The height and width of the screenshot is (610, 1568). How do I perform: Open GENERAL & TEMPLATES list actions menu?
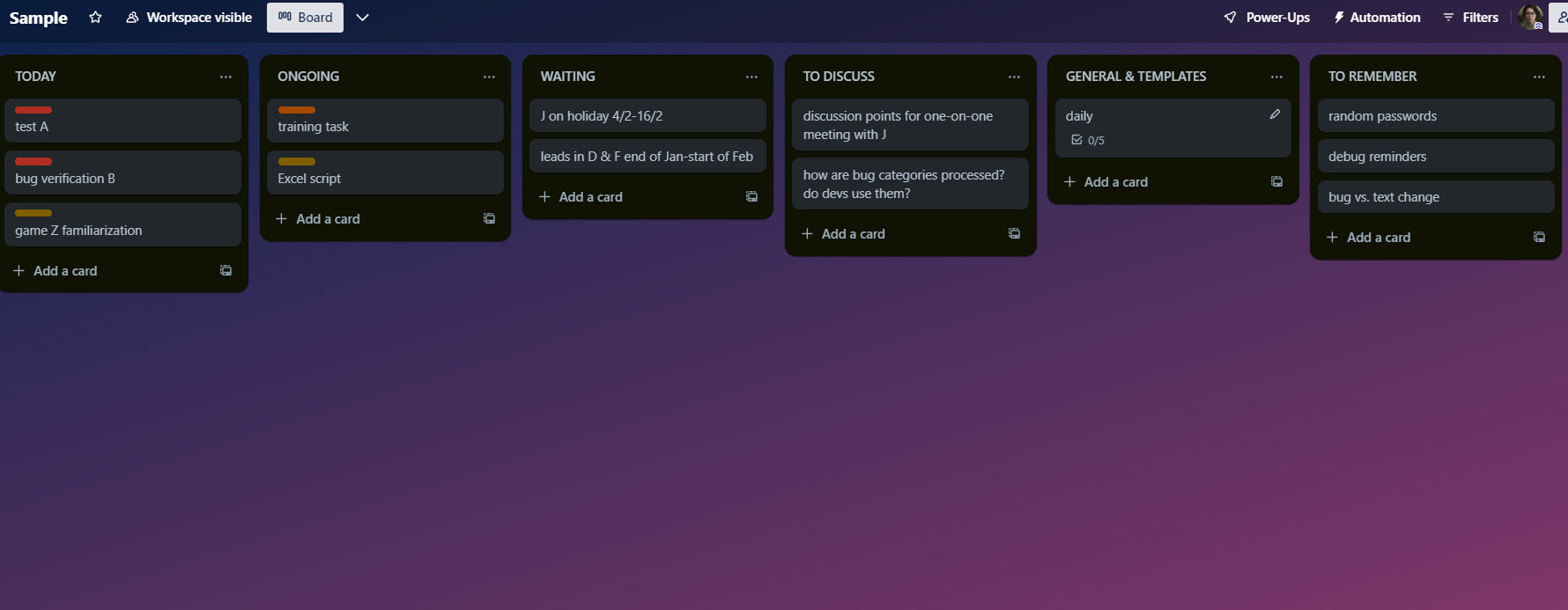pos(1276,77)
